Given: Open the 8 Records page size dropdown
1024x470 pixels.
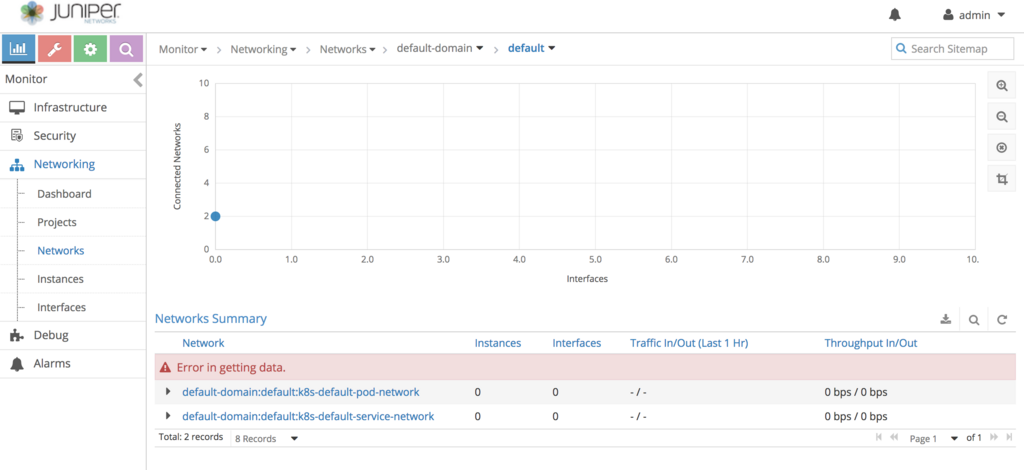Looking at the screenshot, I should (266, 438).
